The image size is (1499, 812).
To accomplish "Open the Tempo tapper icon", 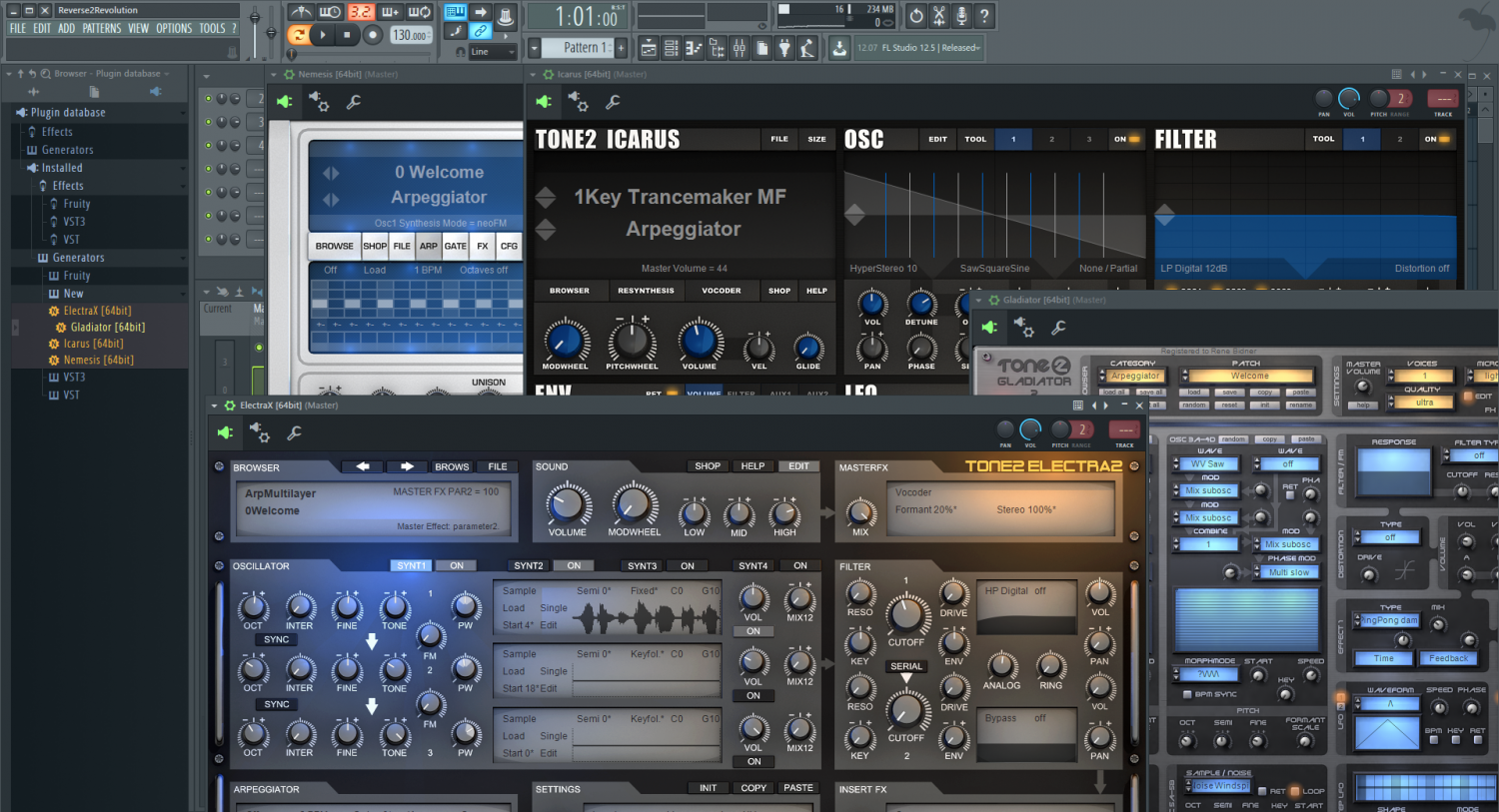I will pos(807,47).
